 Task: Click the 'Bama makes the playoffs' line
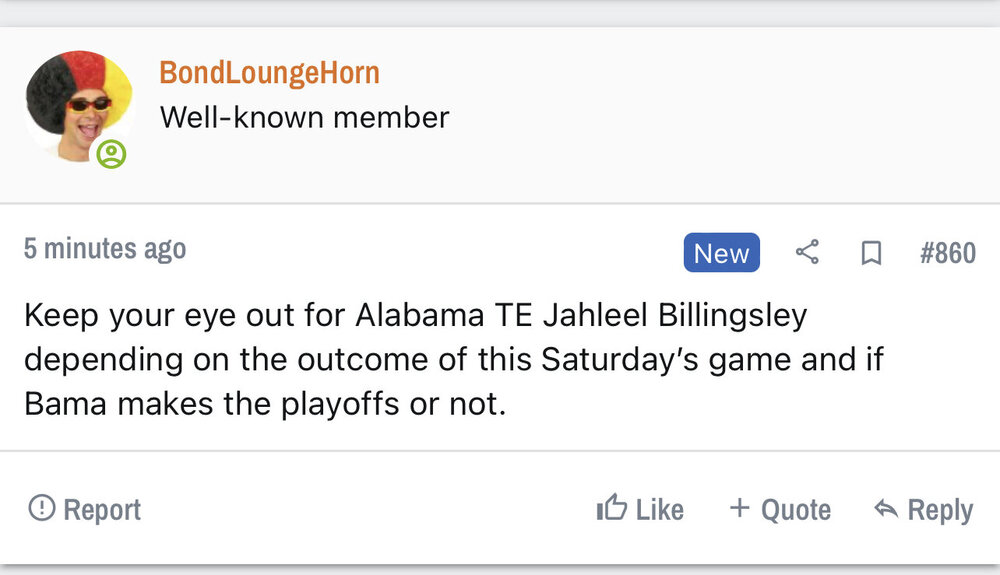click(261, 406)
